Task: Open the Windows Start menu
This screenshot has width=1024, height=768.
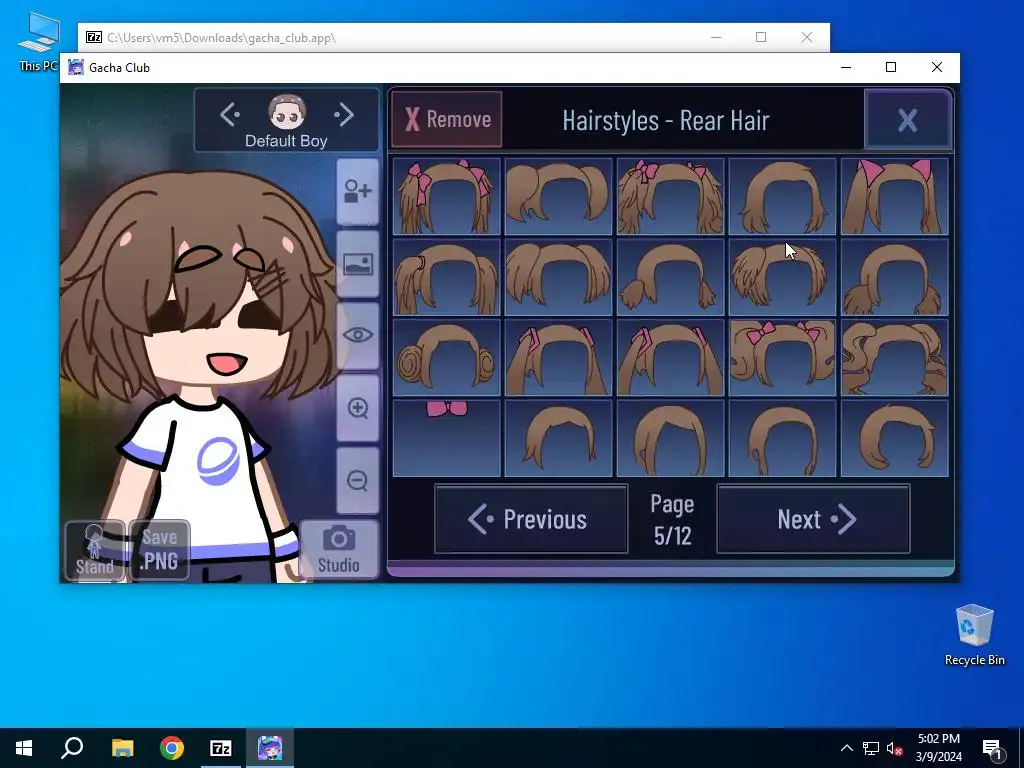Action: pos(24,748)
